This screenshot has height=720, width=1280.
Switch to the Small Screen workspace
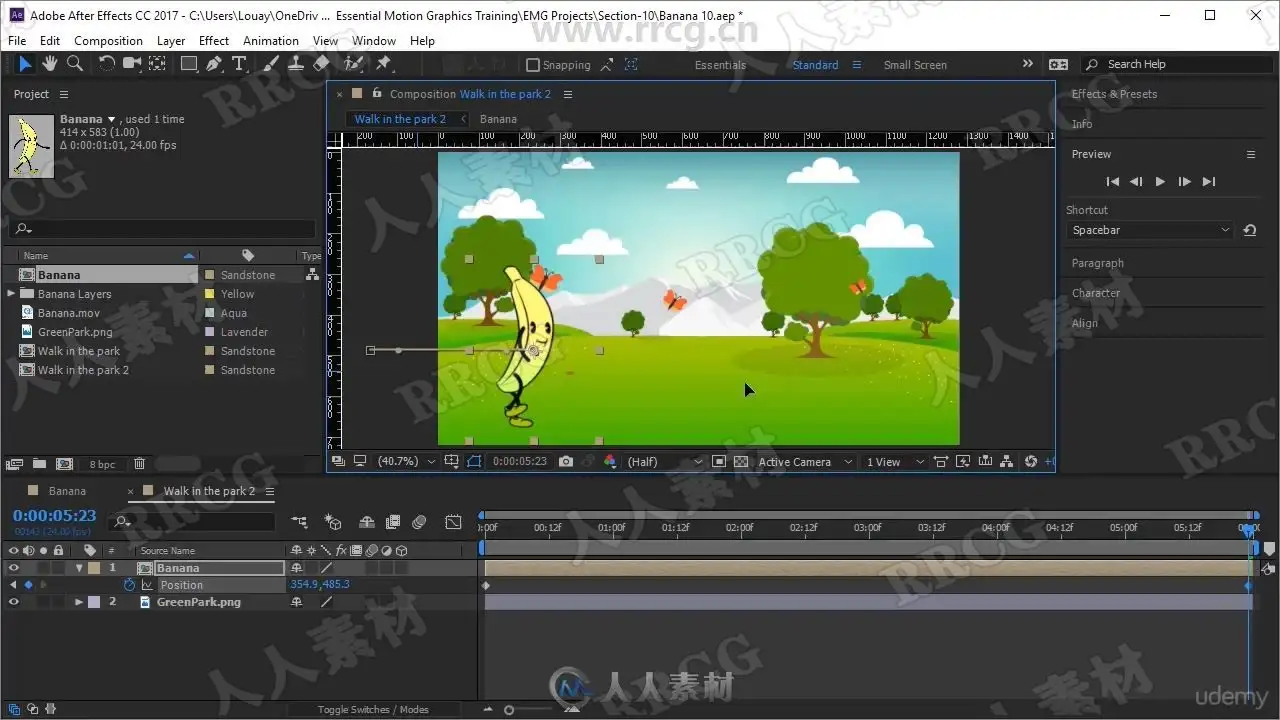(915, 65)
